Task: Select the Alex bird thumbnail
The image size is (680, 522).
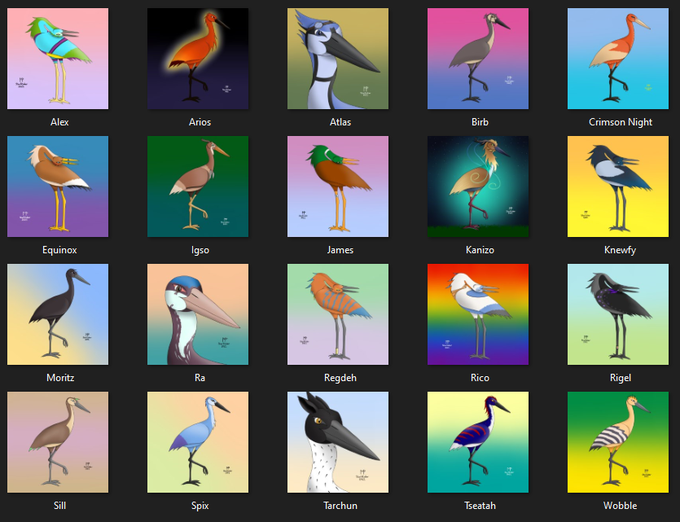Action: (58, 59)
